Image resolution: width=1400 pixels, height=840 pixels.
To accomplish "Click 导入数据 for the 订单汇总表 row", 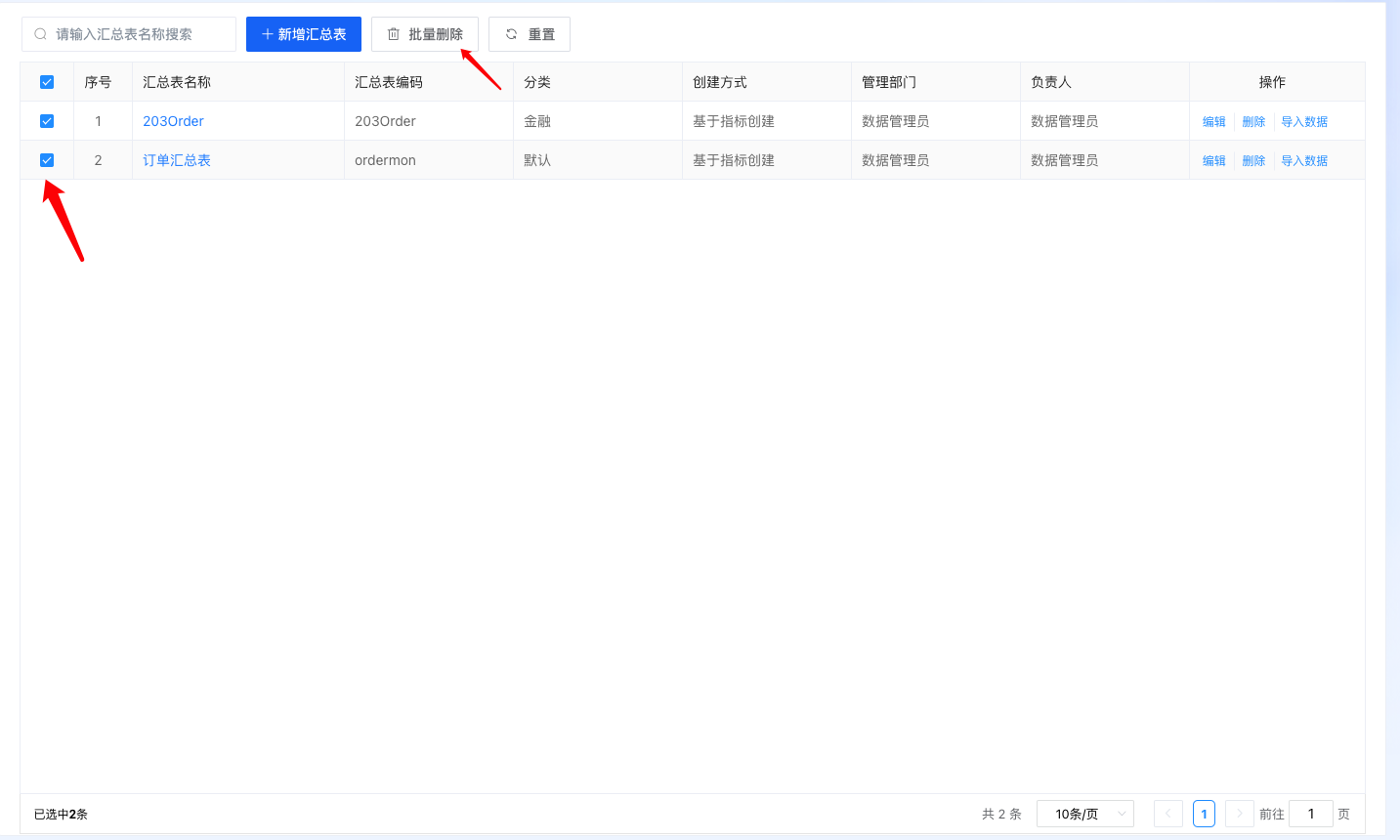I will pyautogui.click(x=1304, y=161).
